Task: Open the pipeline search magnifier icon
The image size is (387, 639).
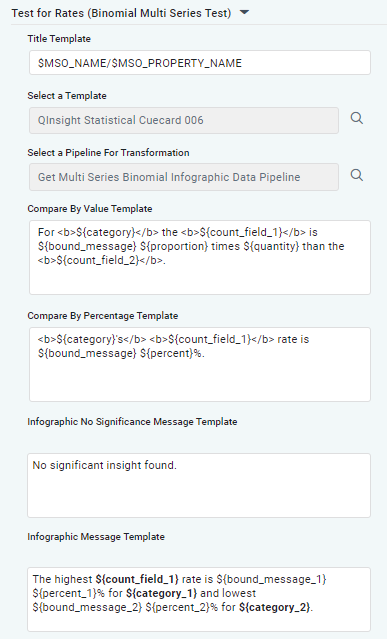Action: (356, 175)
